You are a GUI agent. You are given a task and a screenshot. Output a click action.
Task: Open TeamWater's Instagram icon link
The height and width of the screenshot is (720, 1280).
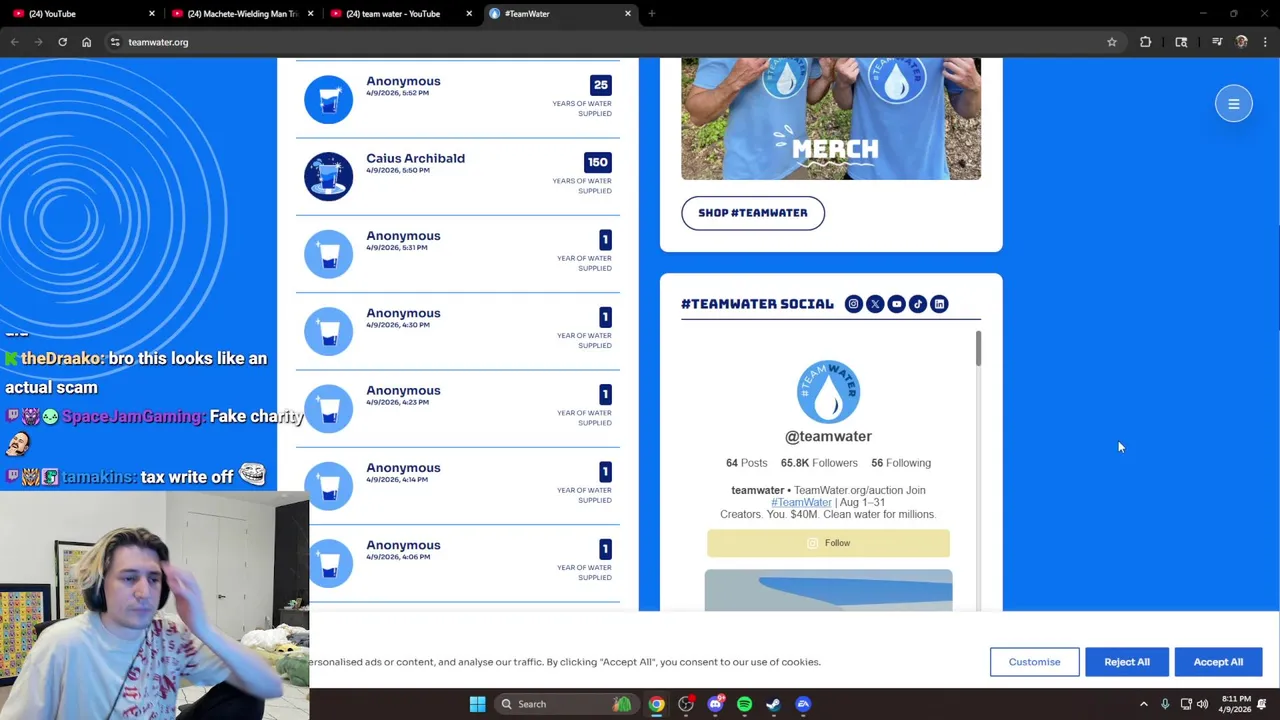tap(853, 304)
